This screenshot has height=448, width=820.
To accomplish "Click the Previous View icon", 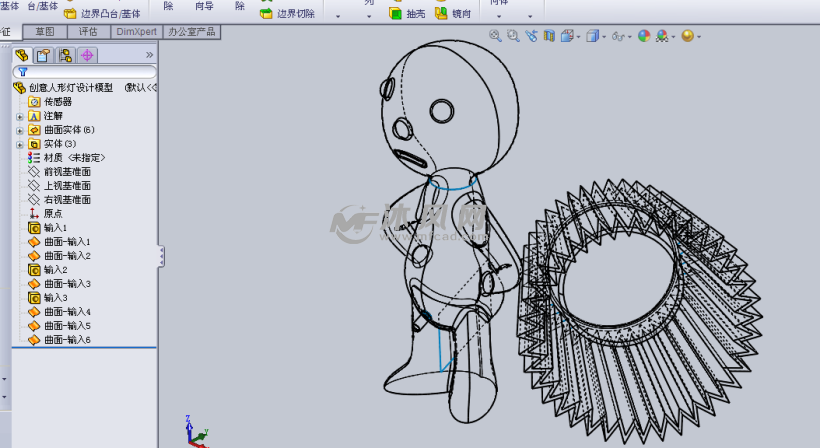I will point(531,36).
